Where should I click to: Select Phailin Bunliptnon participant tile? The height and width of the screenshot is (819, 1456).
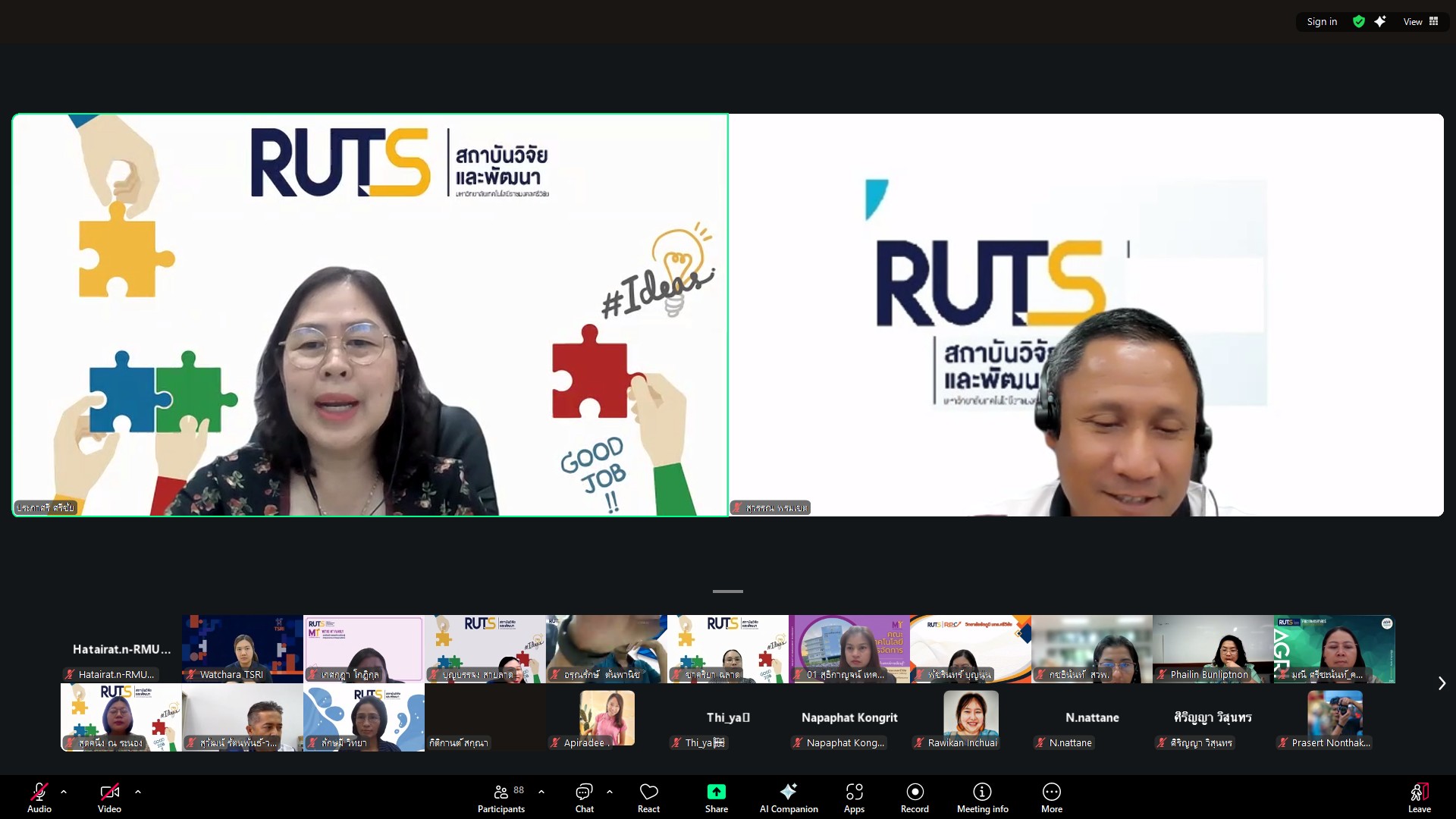[1213, 649]
